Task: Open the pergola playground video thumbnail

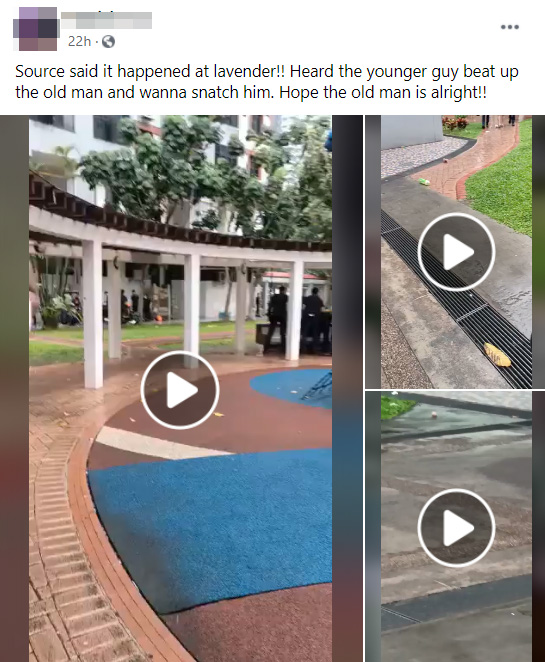Action: [181, 388]
